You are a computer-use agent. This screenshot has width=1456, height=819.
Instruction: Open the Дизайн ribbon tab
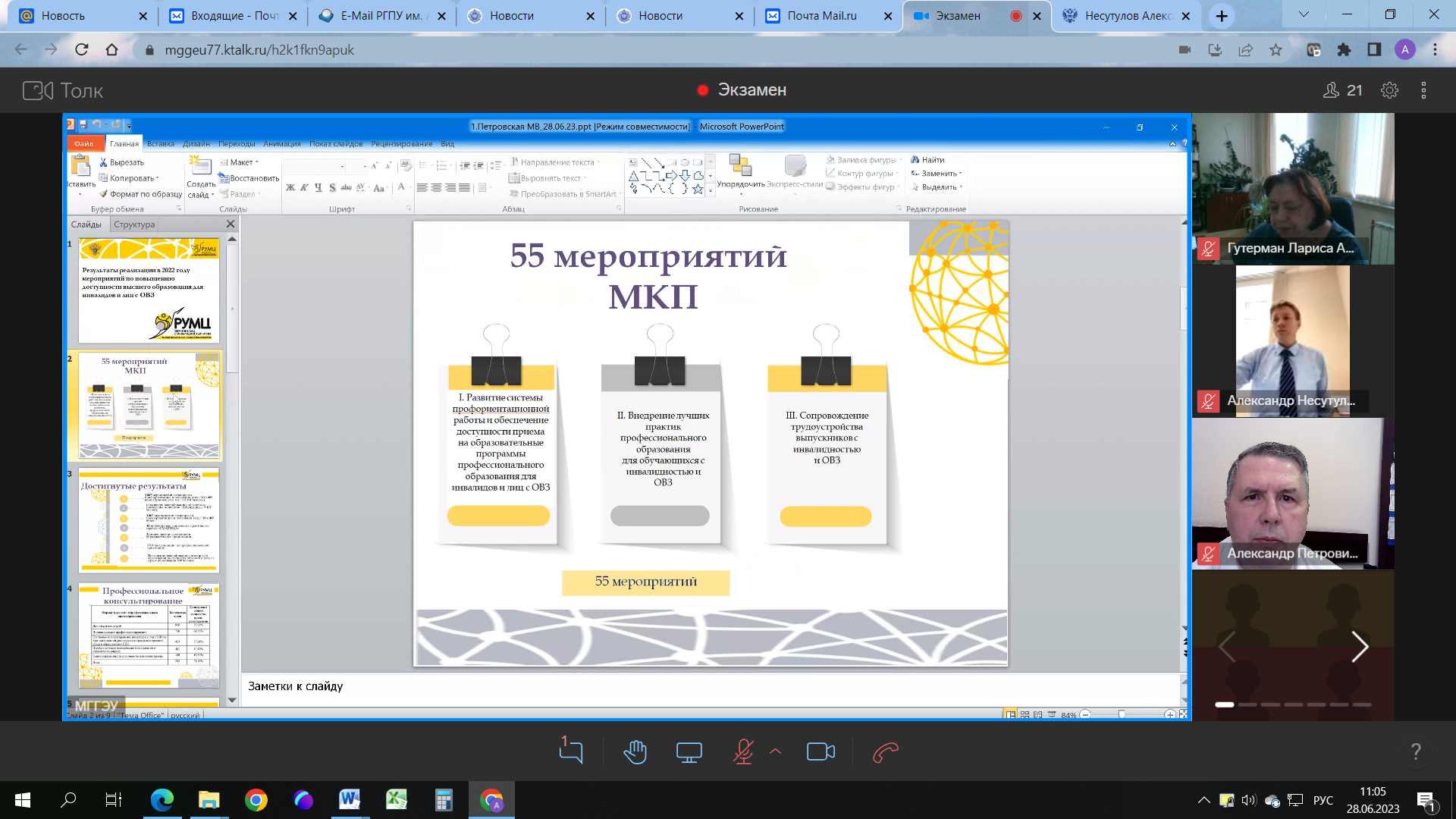[x=196, y=143]
